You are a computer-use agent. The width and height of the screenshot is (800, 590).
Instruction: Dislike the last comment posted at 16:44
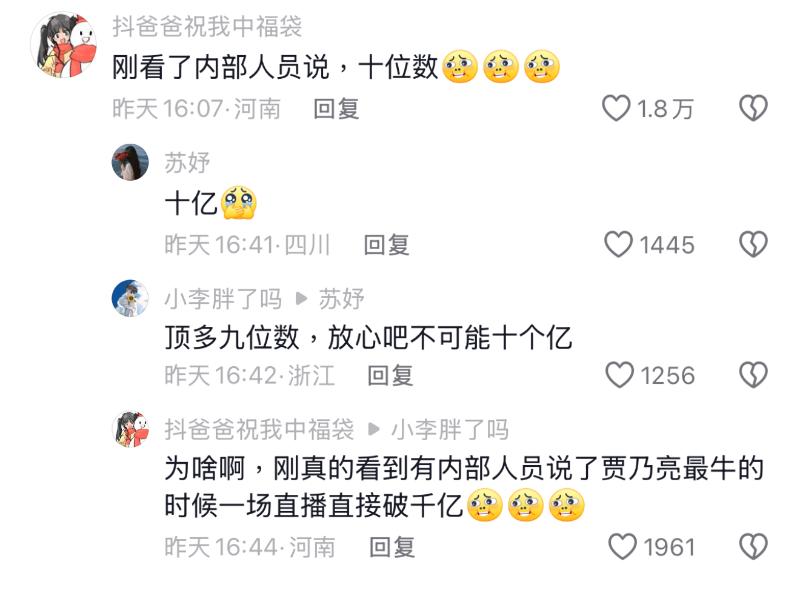click(754, 547)
